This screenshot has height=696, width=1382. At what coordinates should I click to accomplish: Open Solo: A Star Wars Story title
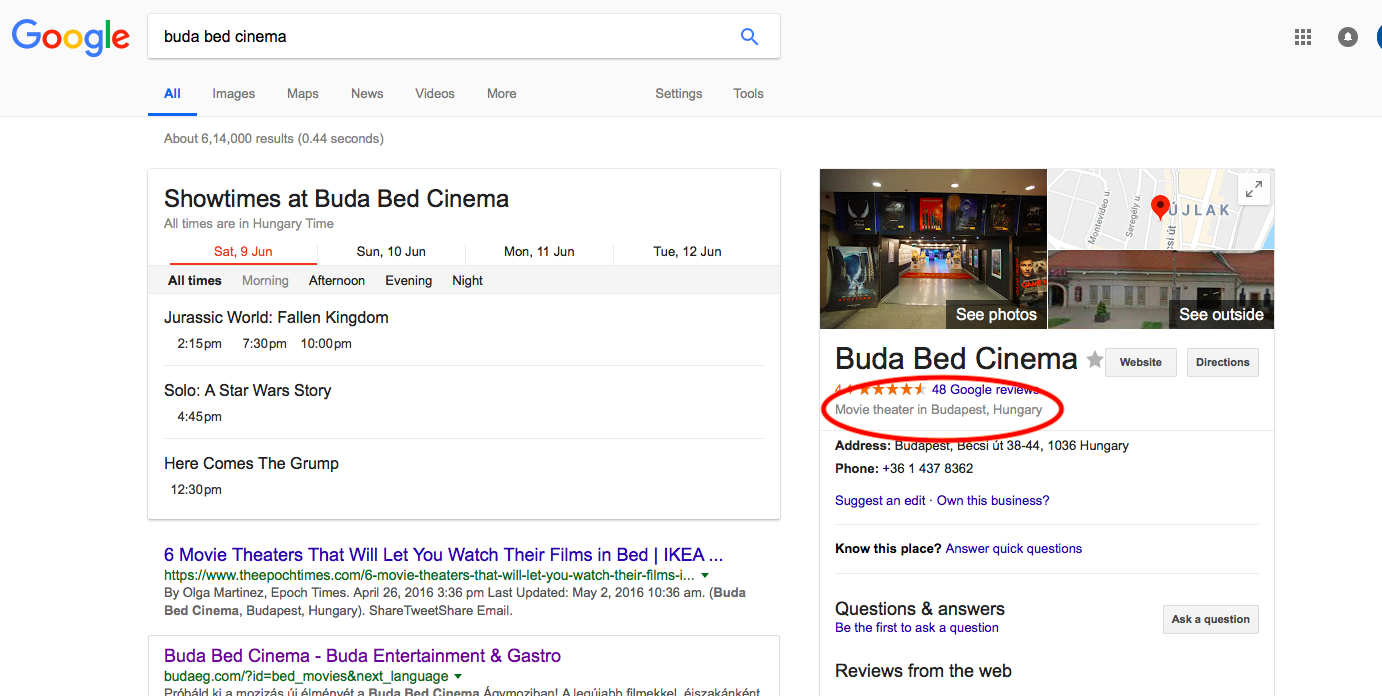[247, 390]
